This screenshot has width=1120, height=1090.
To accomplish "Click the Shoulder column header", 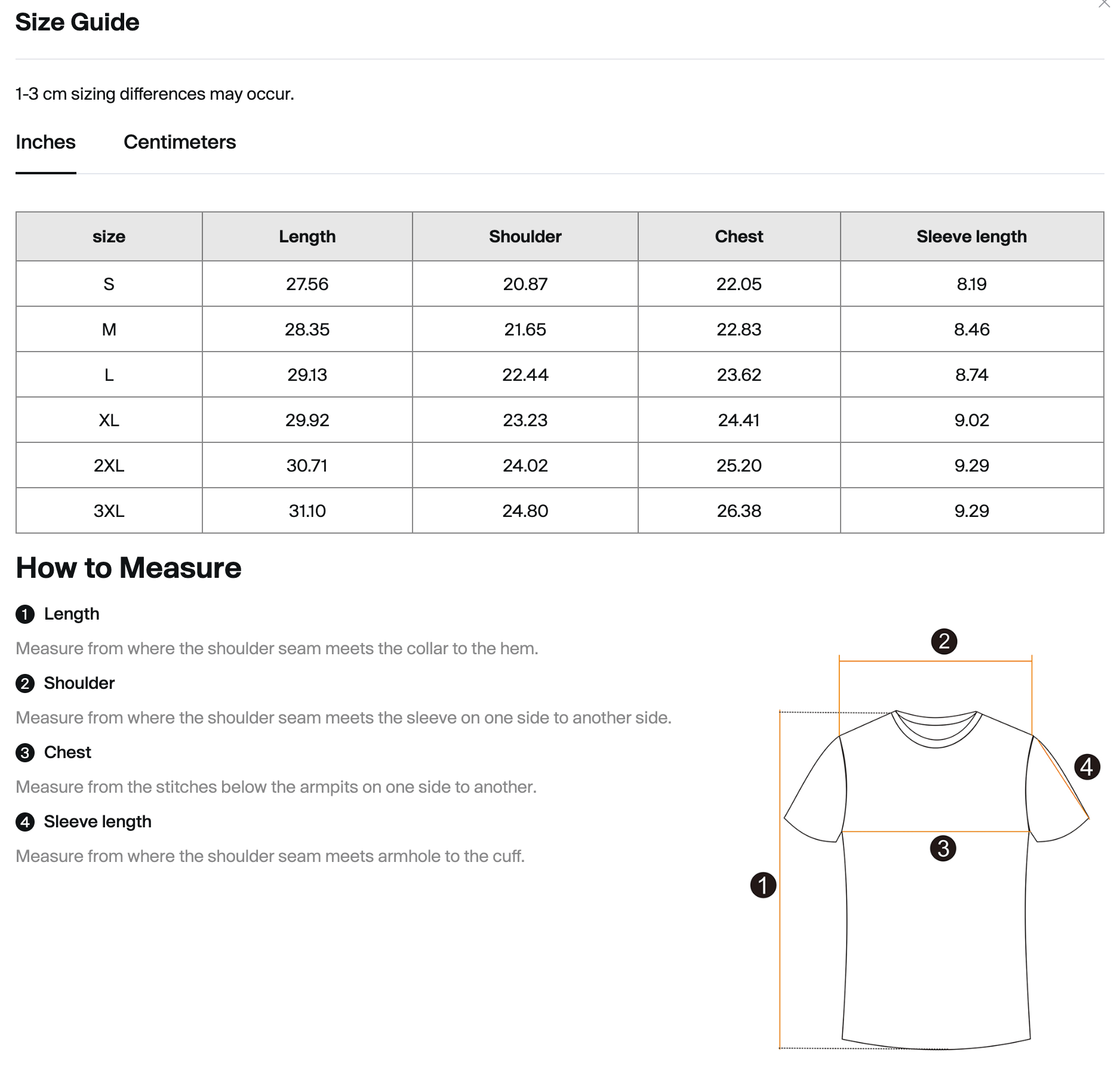I will [x=525, y=236].
